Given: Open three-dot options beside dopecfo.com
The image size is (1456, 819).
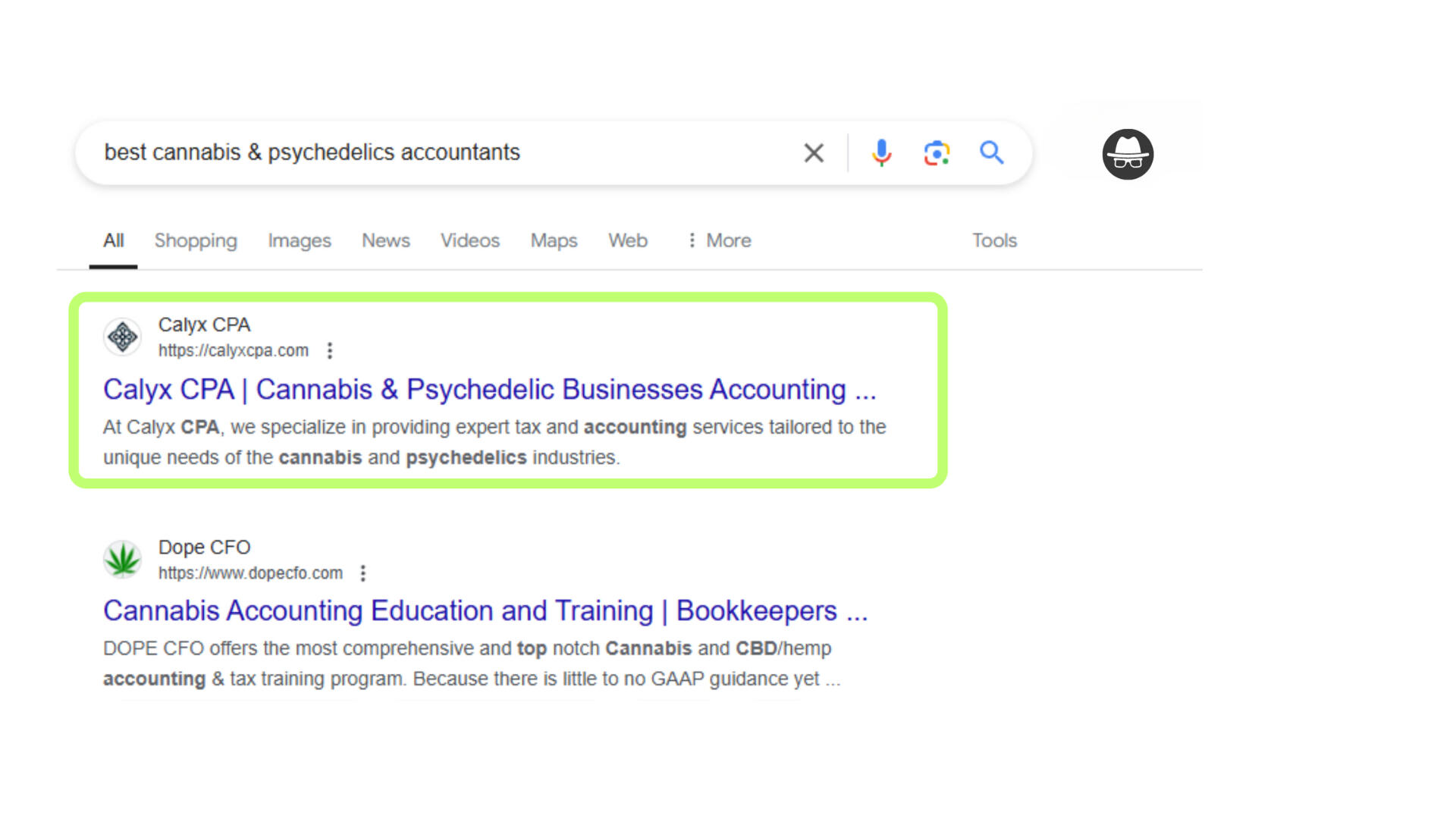Looking at the screenshot, I should coord(363,573).
